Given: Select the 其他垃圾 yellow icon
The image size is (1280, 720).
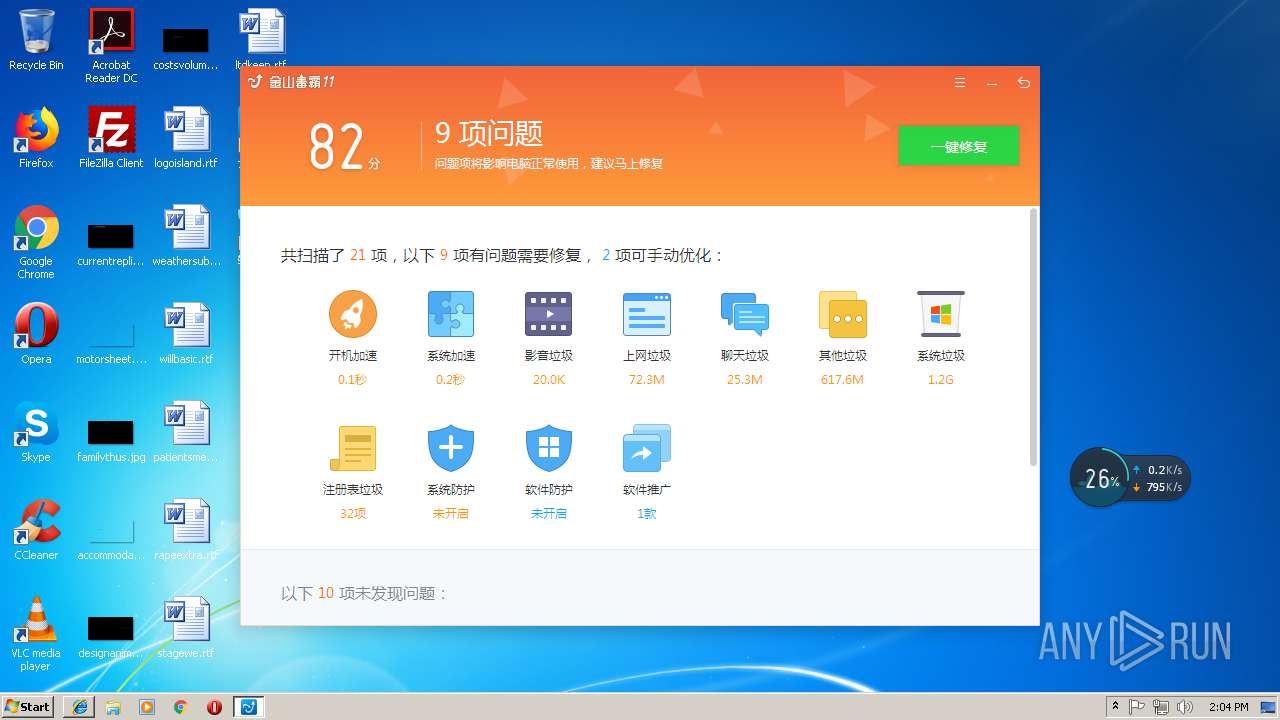Looking at the screenshot, I should 842,314.
